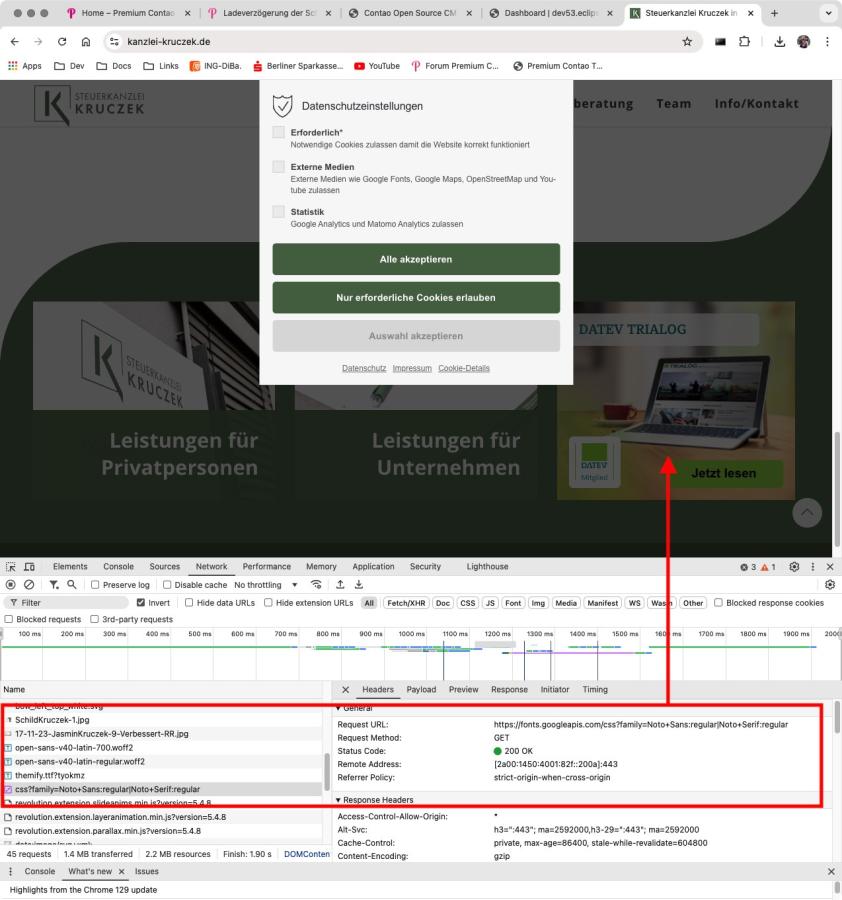
Task: Open the Sources panel tab
Action: [x=165, y=567]
